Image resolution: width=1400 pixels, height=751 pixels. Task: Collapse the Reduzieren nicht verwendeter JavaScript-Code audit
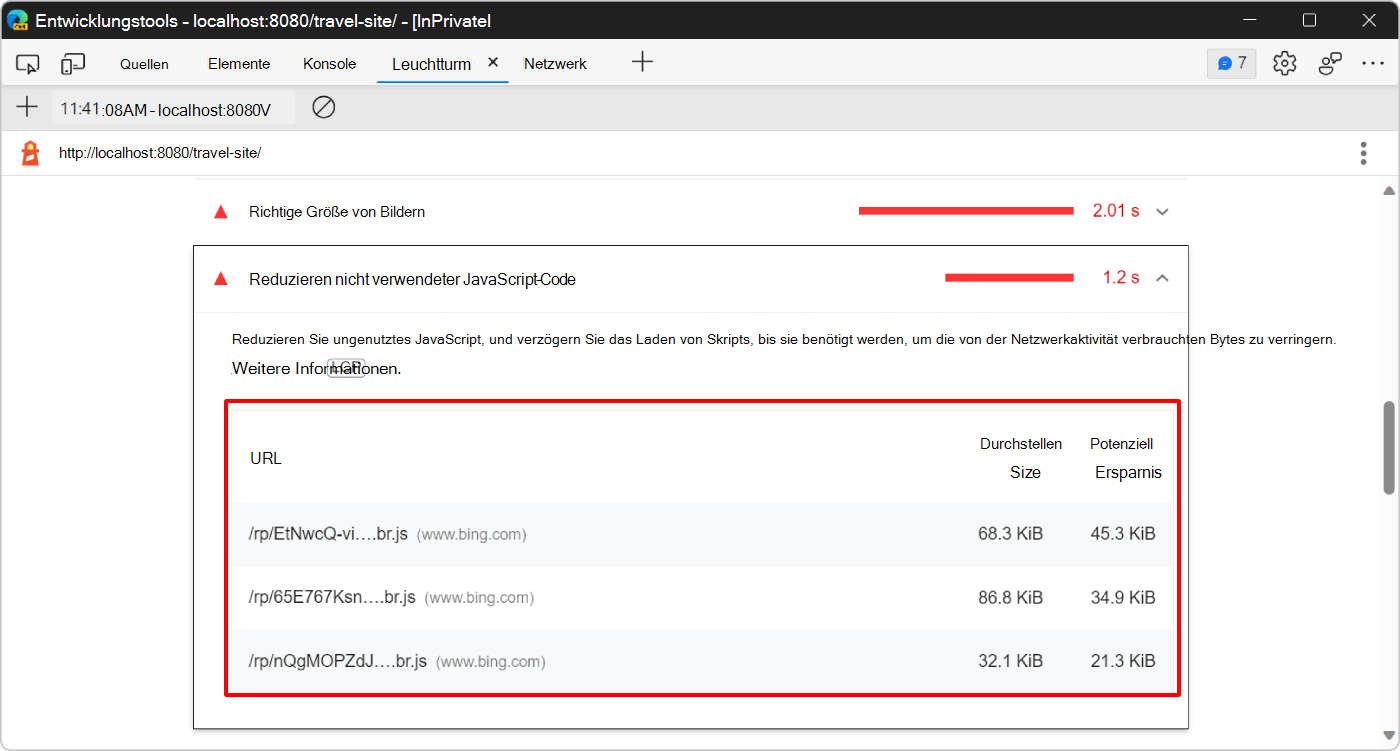(x=1162, y=279)
